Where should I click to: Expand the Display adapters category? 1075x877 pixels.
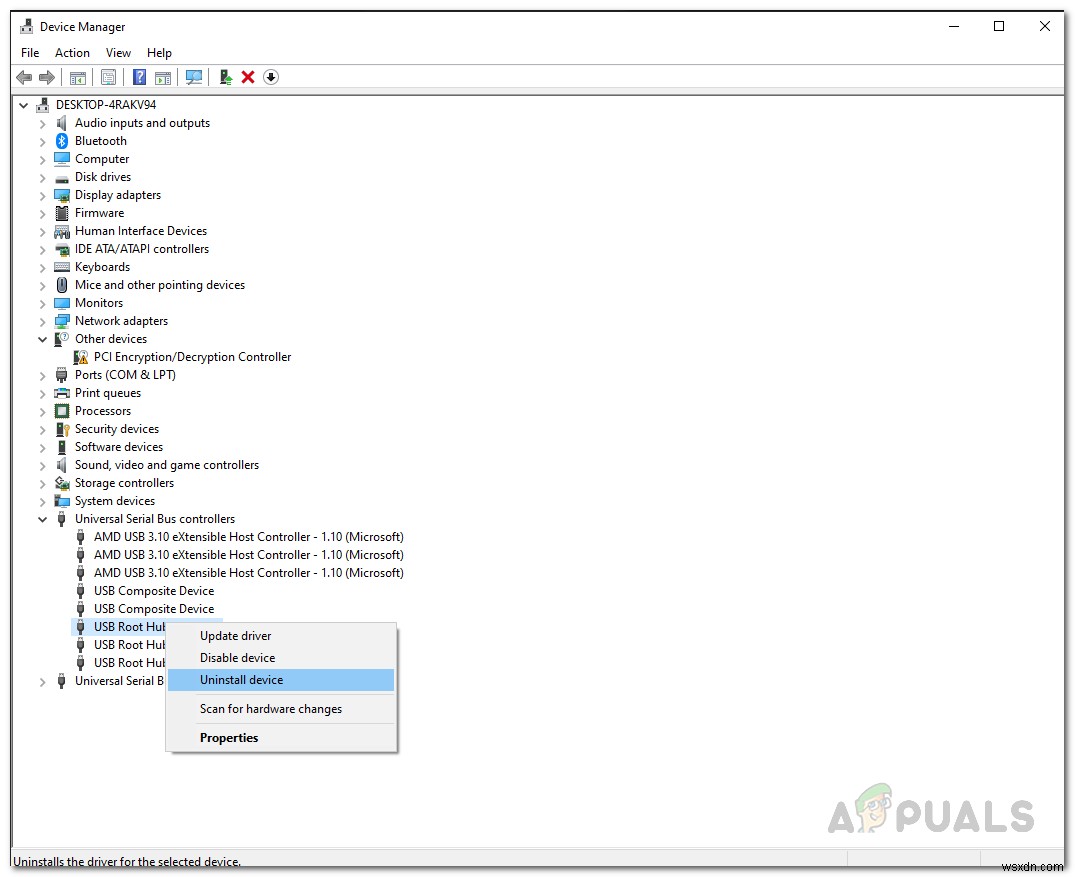41,195
